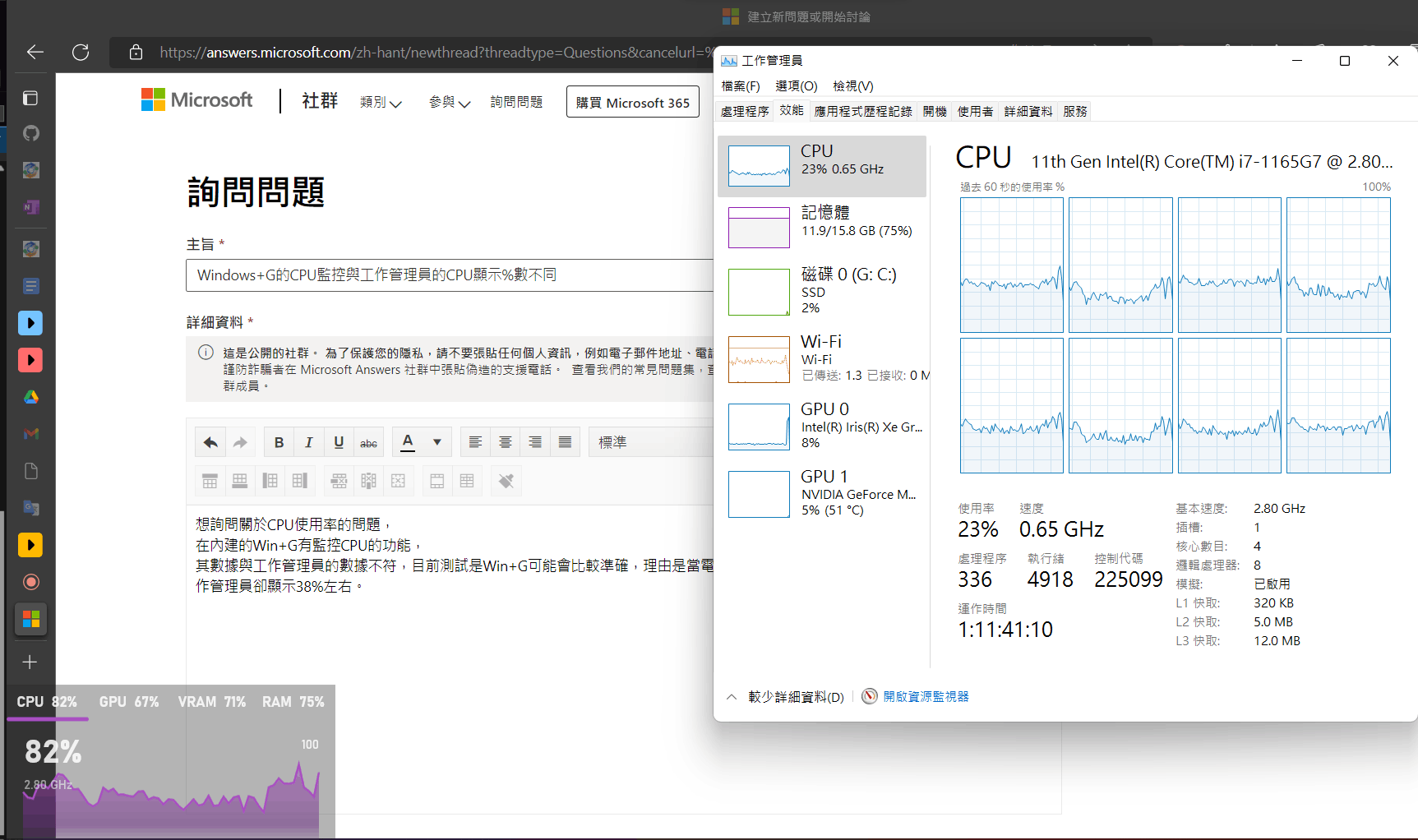This screenshot has height=840, width=1418.
Task: Switch to the Google Drive tab
Action: click(x=30, y=397)
